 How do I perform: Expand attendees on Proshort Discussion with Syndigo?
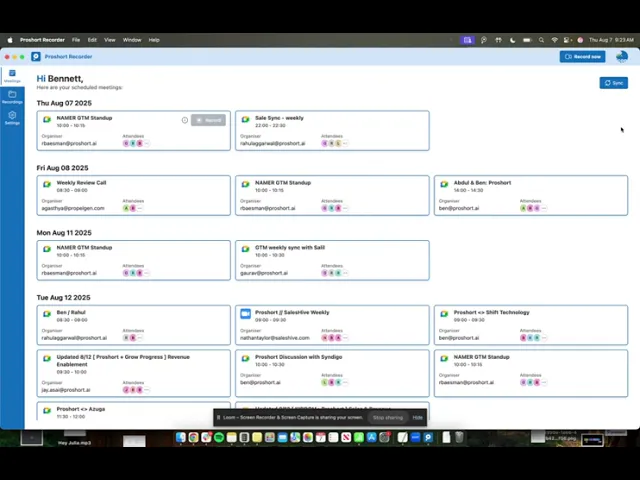tap(345, 382)
